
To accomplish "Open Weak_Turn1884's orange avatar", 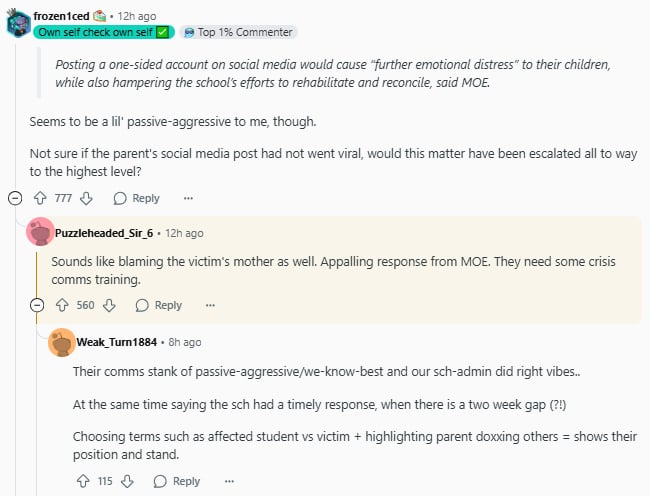I will click(62, 342).
